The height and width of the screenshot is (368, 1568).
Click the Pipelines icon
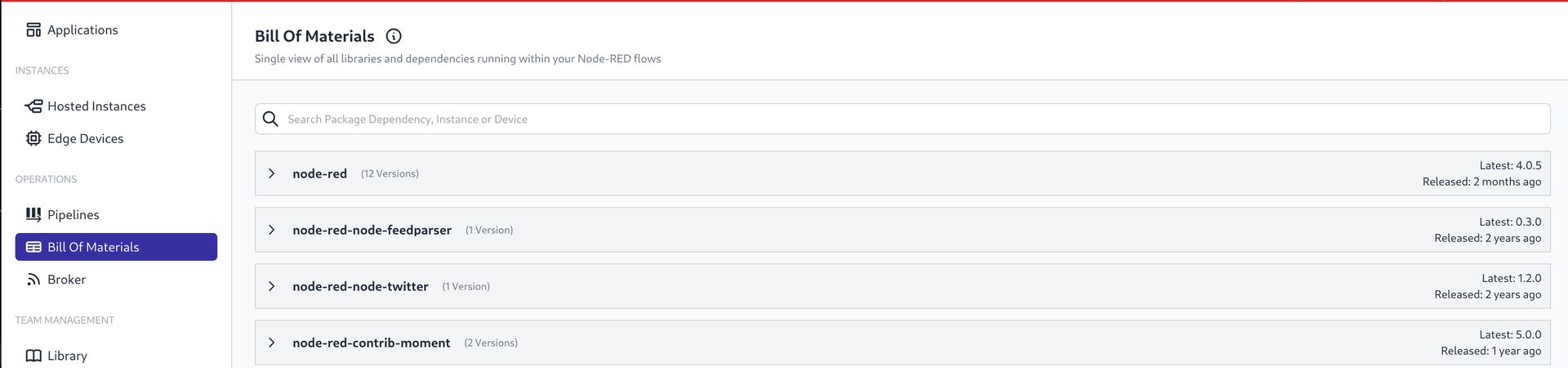point(33,215)
